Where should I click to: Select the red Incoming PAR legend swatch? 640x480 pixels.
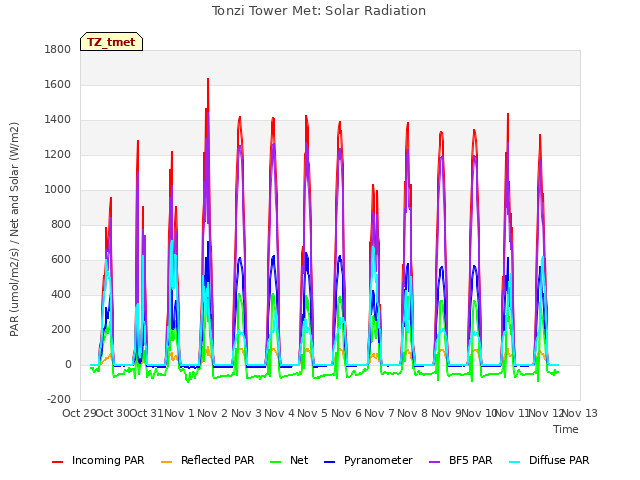[x=58, y=462]
